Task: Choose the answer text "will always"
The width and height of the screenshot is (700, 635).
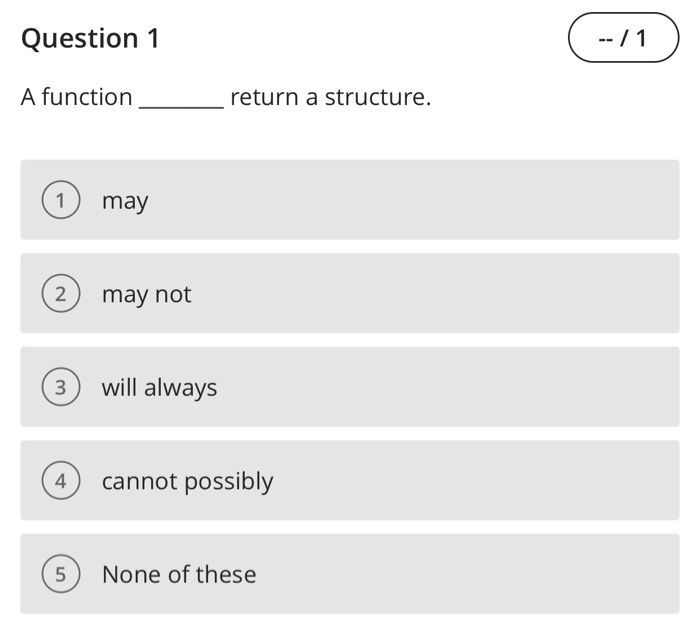Action: tap(159, 387)
